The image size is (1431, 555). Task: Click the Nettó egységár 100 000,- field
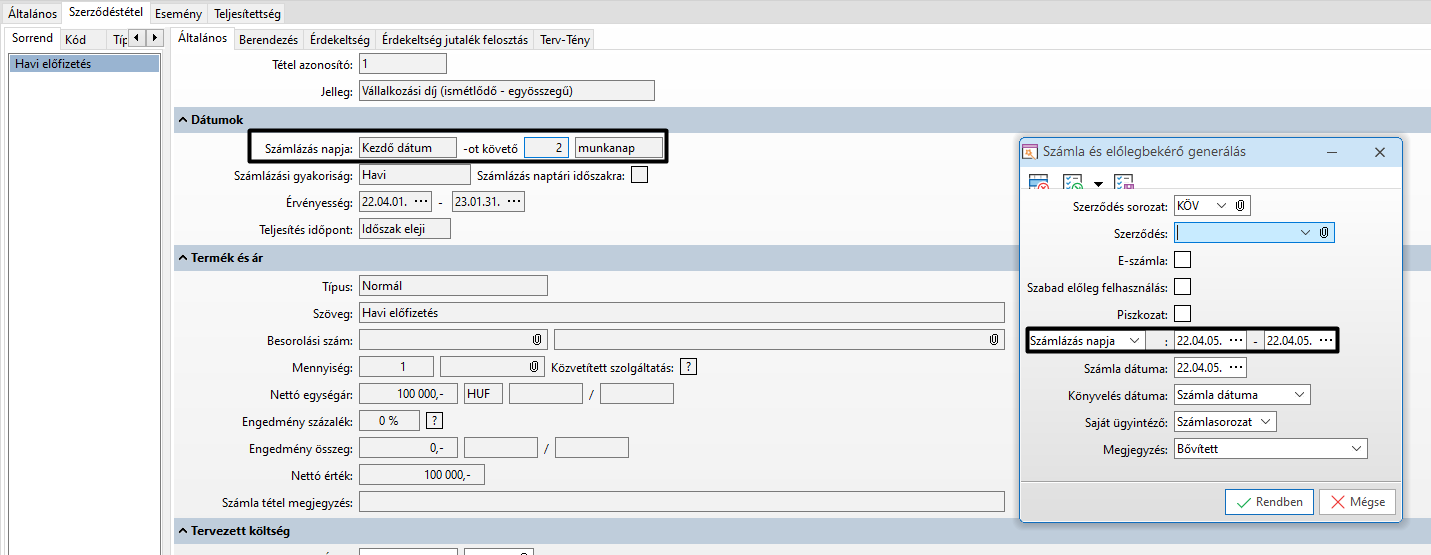click(x=408, y=394)
